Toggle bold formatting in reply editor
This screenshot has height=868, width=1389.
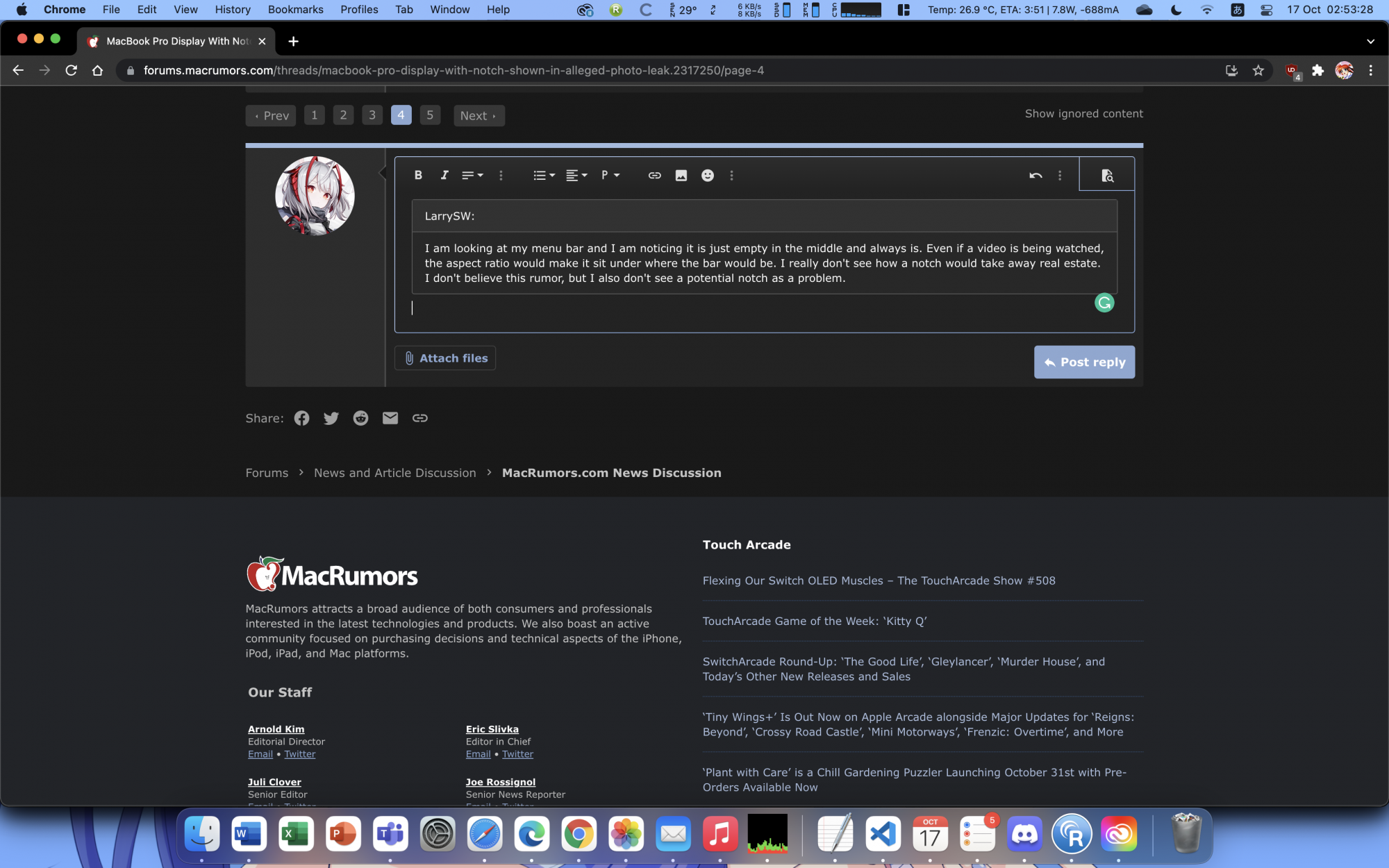(418, 176)
